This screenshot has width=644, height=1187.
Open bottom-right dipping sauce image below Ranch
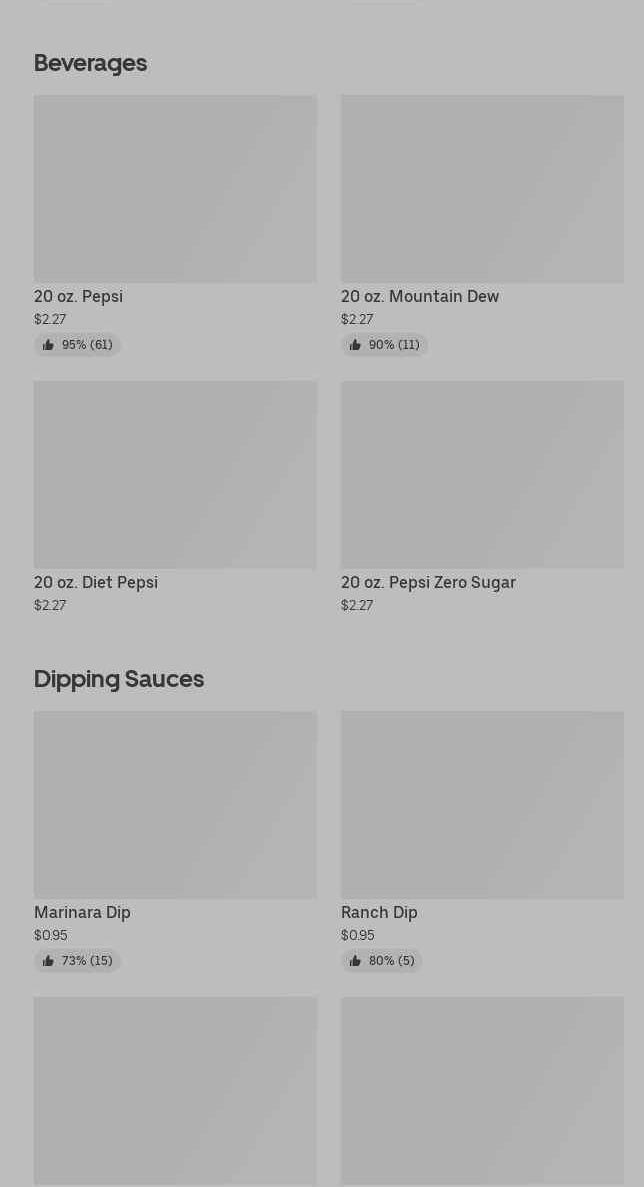tap(482, 1090)
